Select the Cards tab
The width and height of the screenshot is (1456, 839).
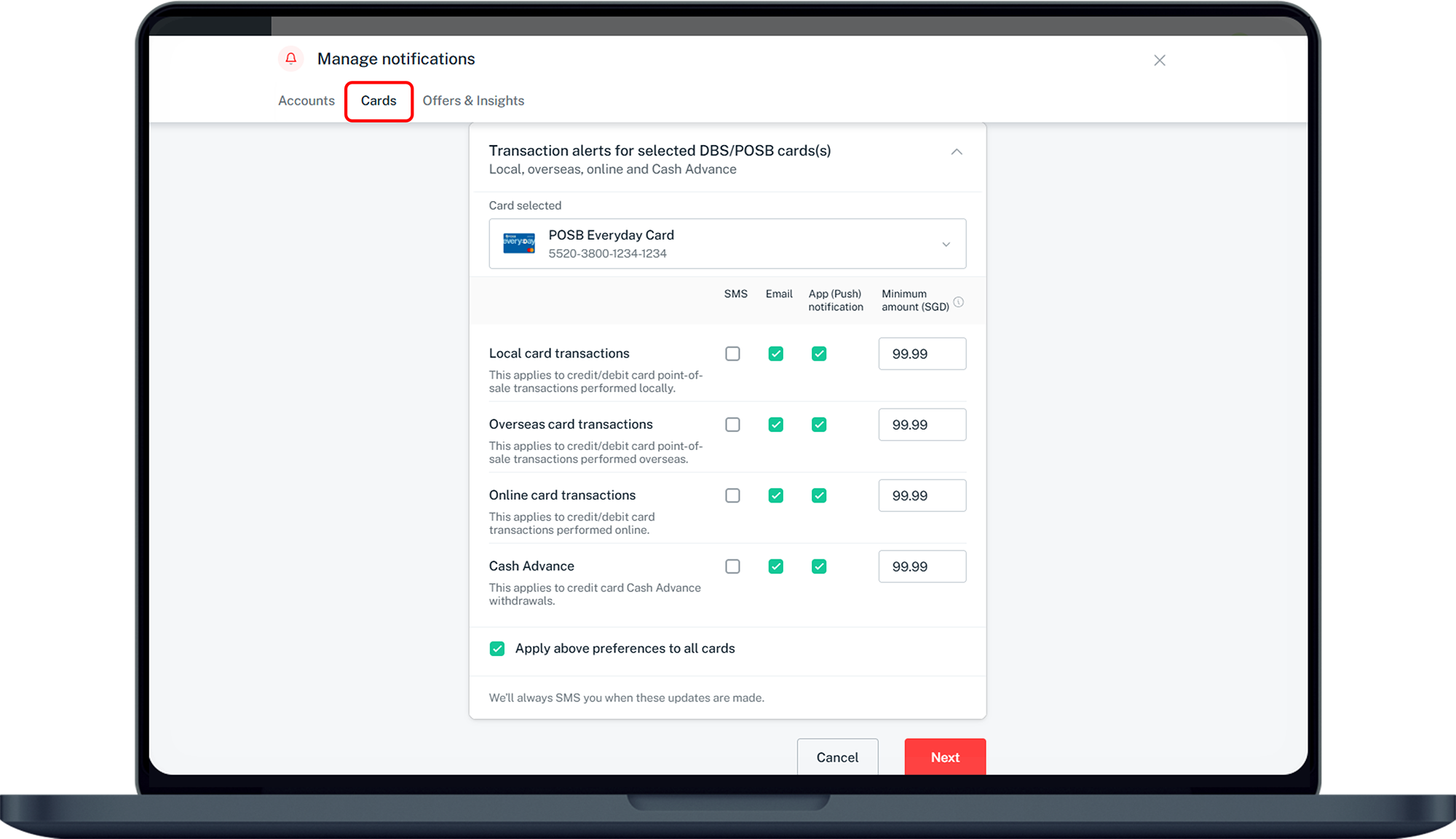379,101
